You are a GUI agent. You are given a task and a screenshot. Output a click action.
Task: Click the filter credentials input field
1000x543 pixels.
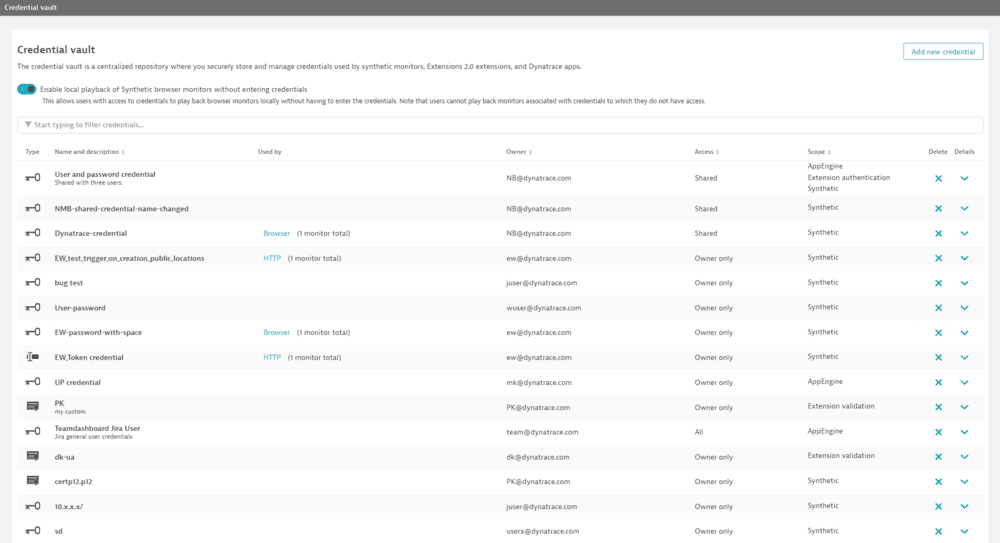click(x=500, y=125)
